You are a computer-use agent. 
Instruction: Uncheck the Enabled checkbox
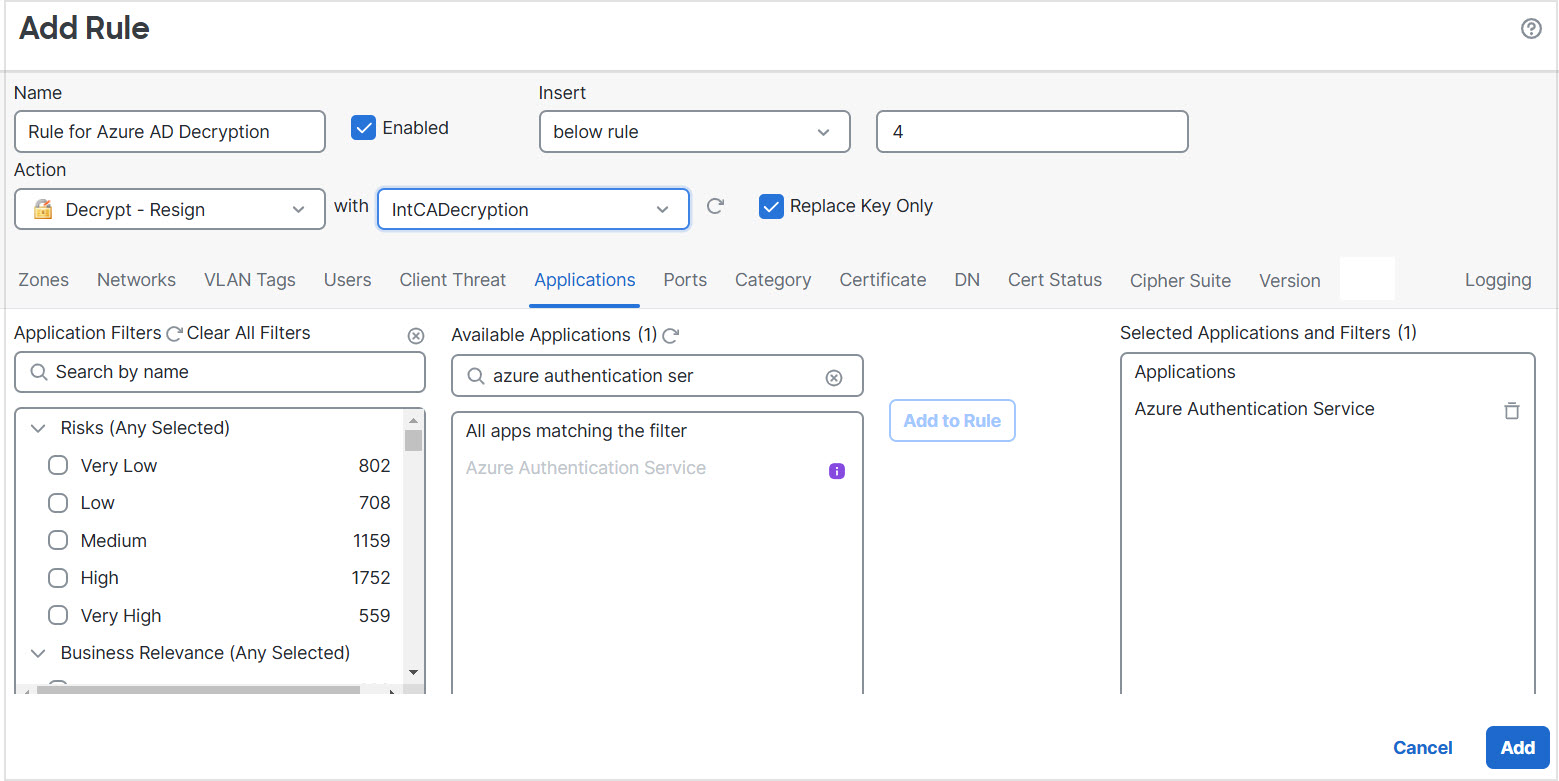point(363,128)
